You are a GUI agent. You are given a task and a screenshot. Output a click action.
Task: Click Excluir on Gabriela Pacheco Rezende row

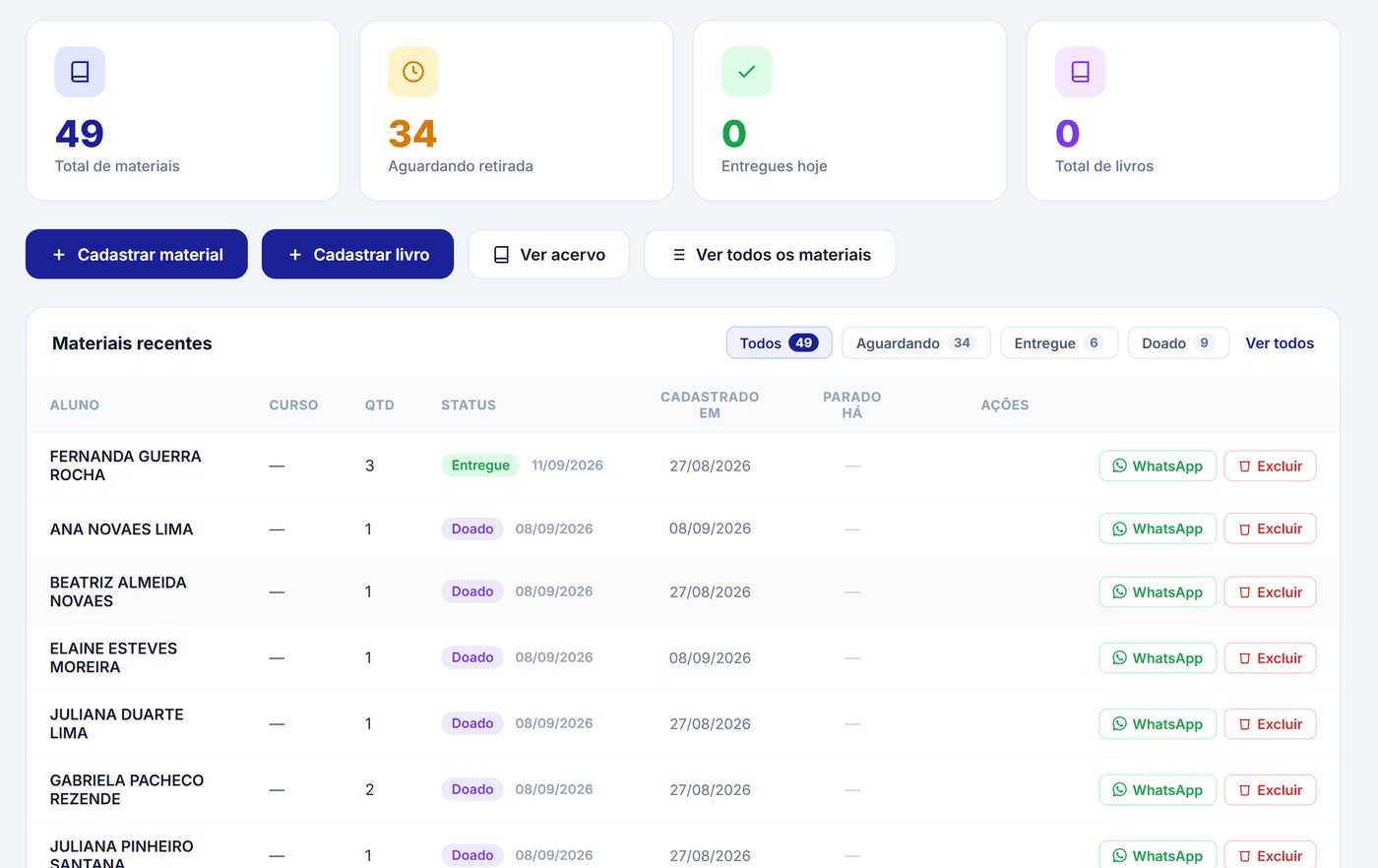[x=1270, y=789]
